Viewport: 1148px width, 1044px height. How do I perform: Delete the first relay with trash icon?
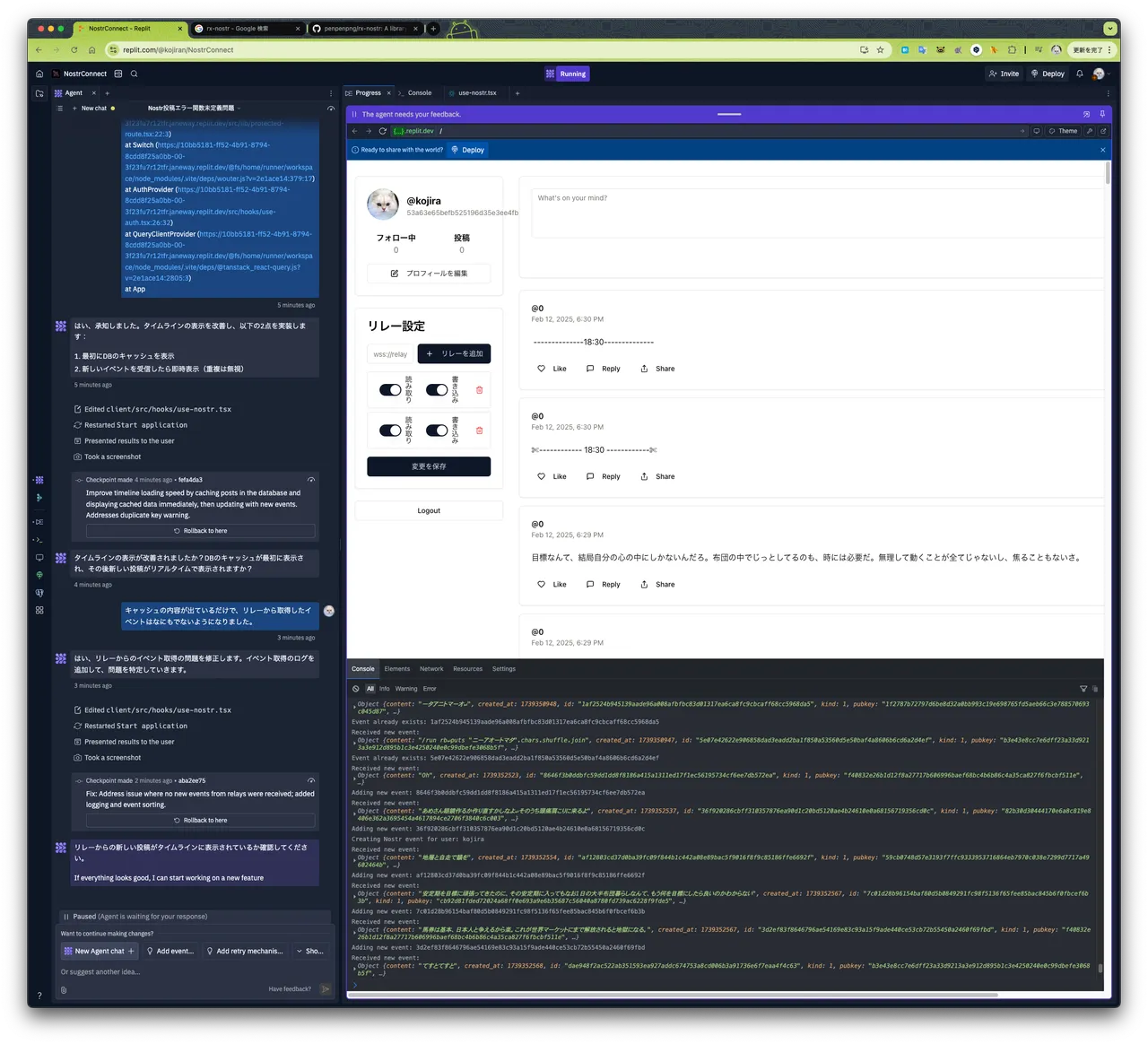pos(479,390)
